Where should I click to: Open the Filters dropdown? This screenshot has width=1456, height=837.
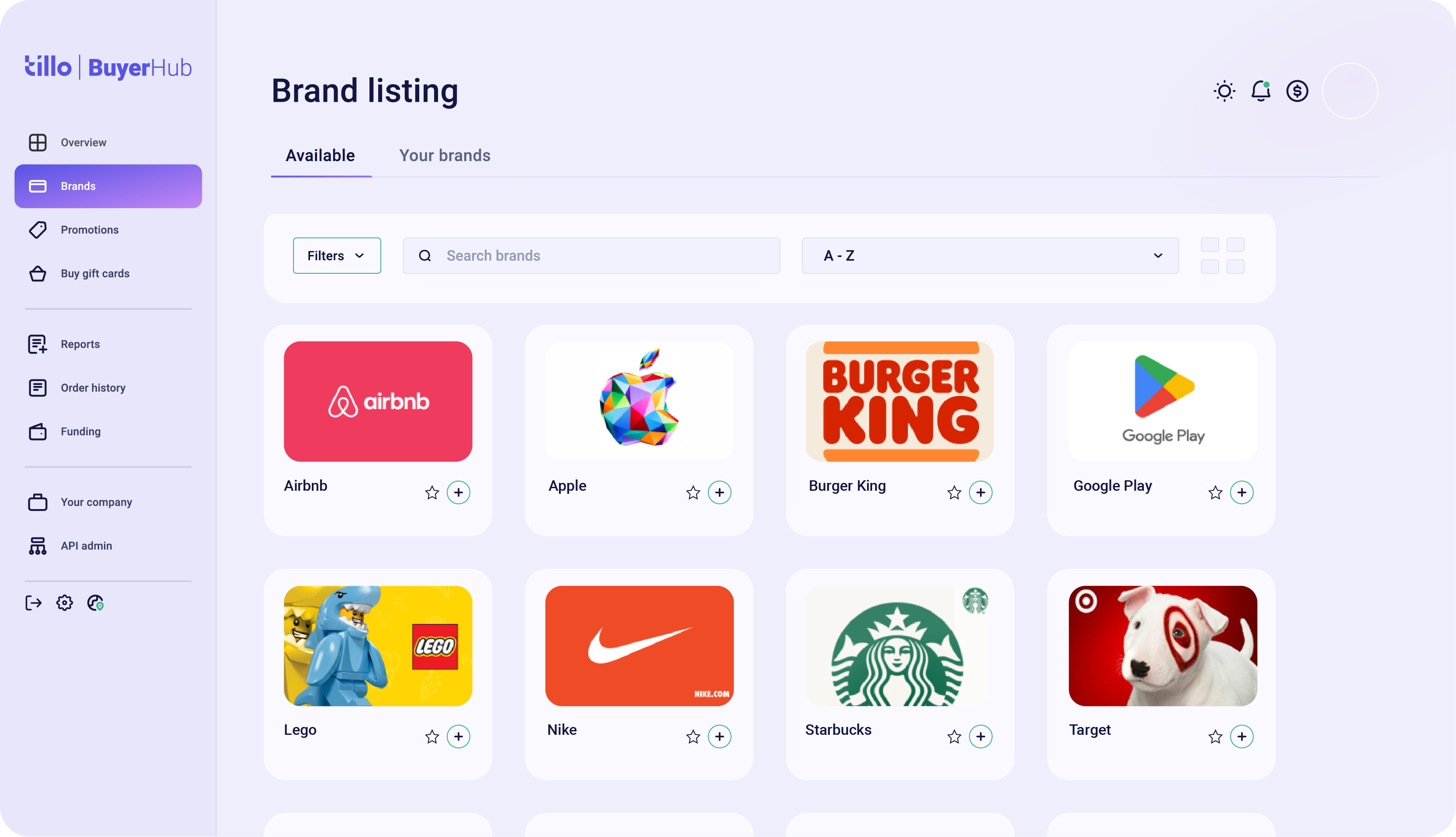[x=337, y=255]
